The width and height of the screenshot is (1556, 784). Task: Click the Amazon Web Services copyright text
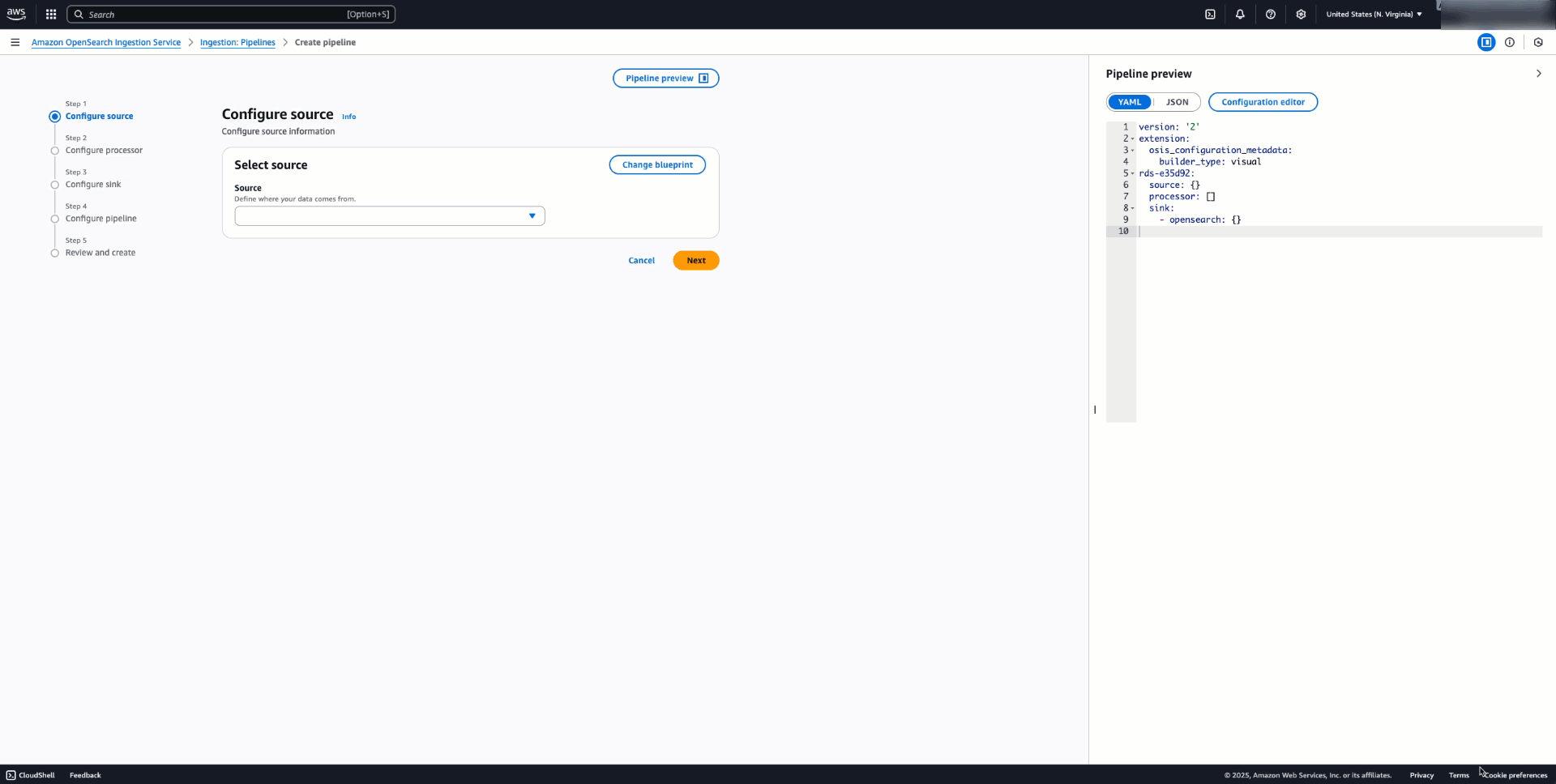[x=1307, y=775]
